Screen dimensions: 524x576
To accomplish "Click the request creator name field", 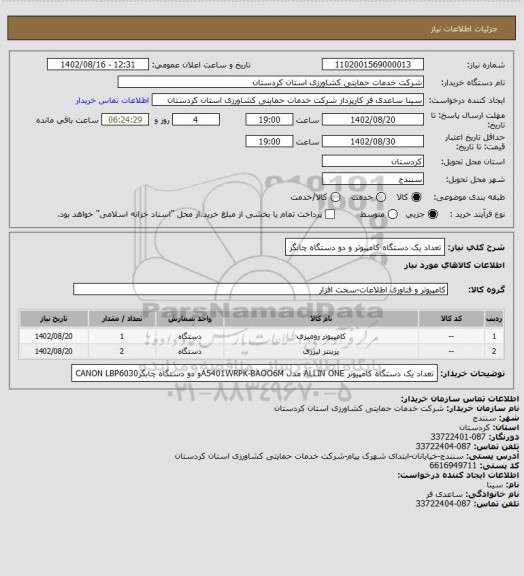I will [x=288, y=100].
